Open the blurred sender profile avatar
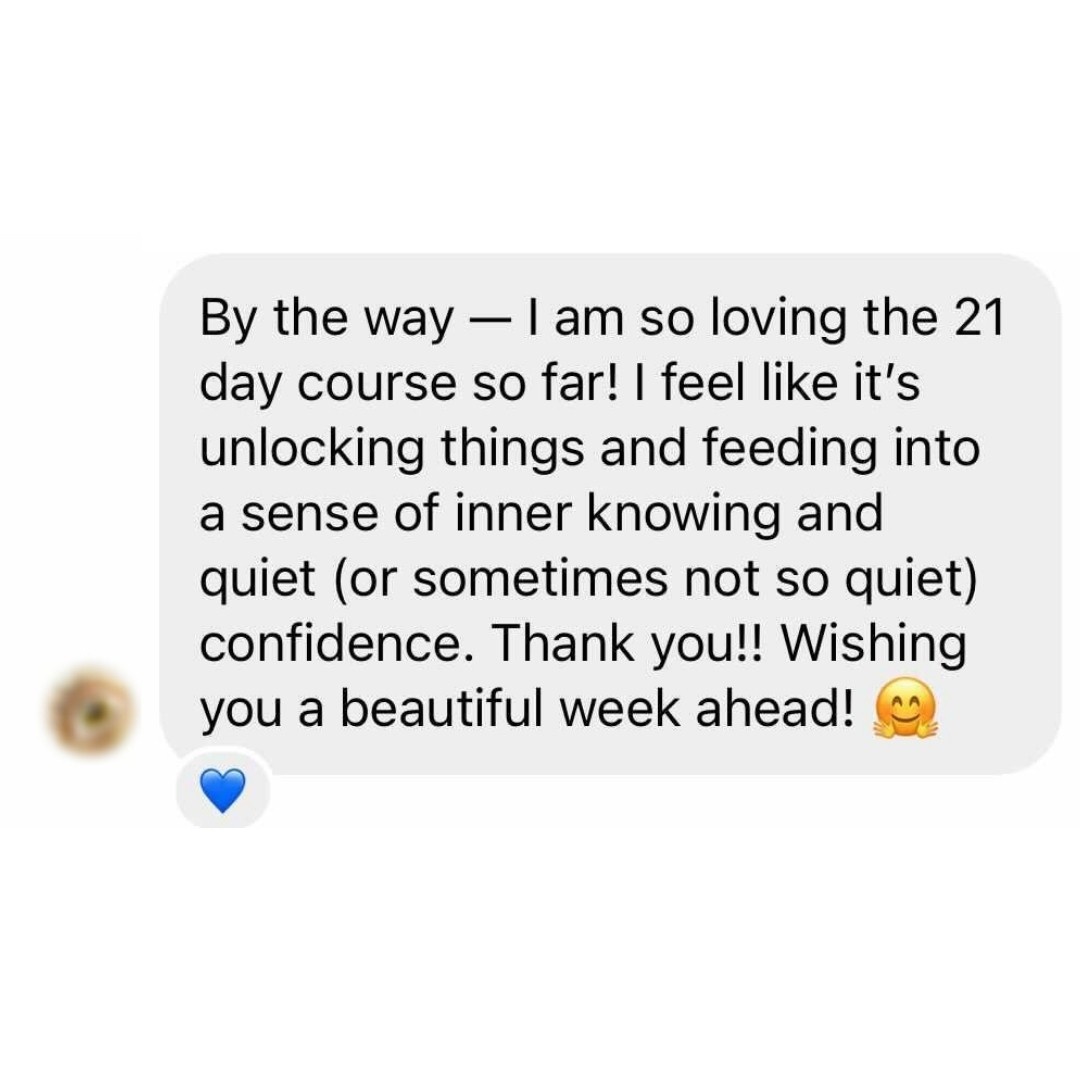The image size is (1080, 1080). 90,712
